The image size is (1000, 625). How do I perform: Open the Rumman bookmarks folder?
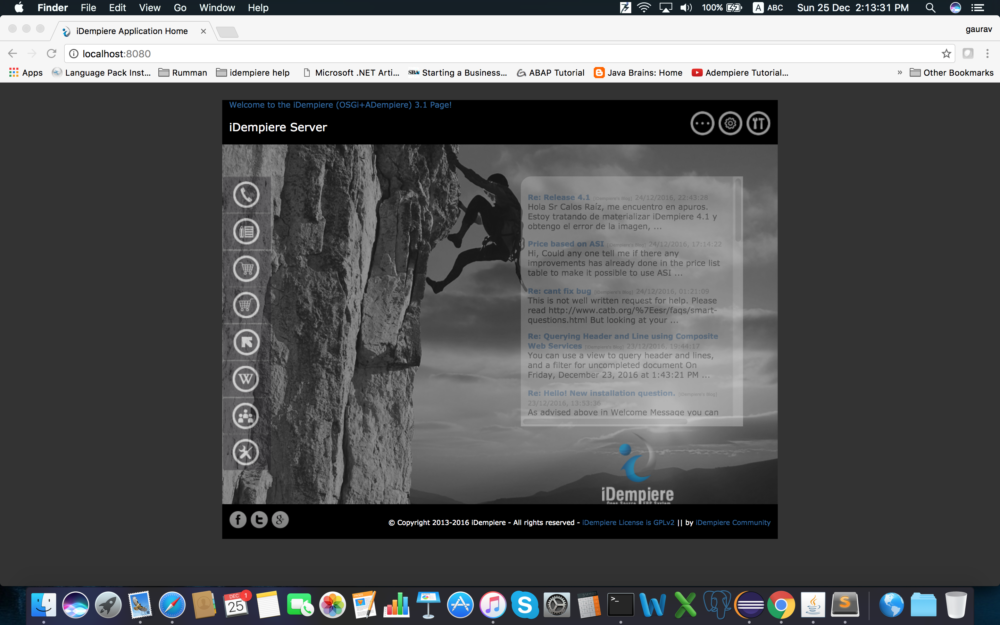click(183, 73)
